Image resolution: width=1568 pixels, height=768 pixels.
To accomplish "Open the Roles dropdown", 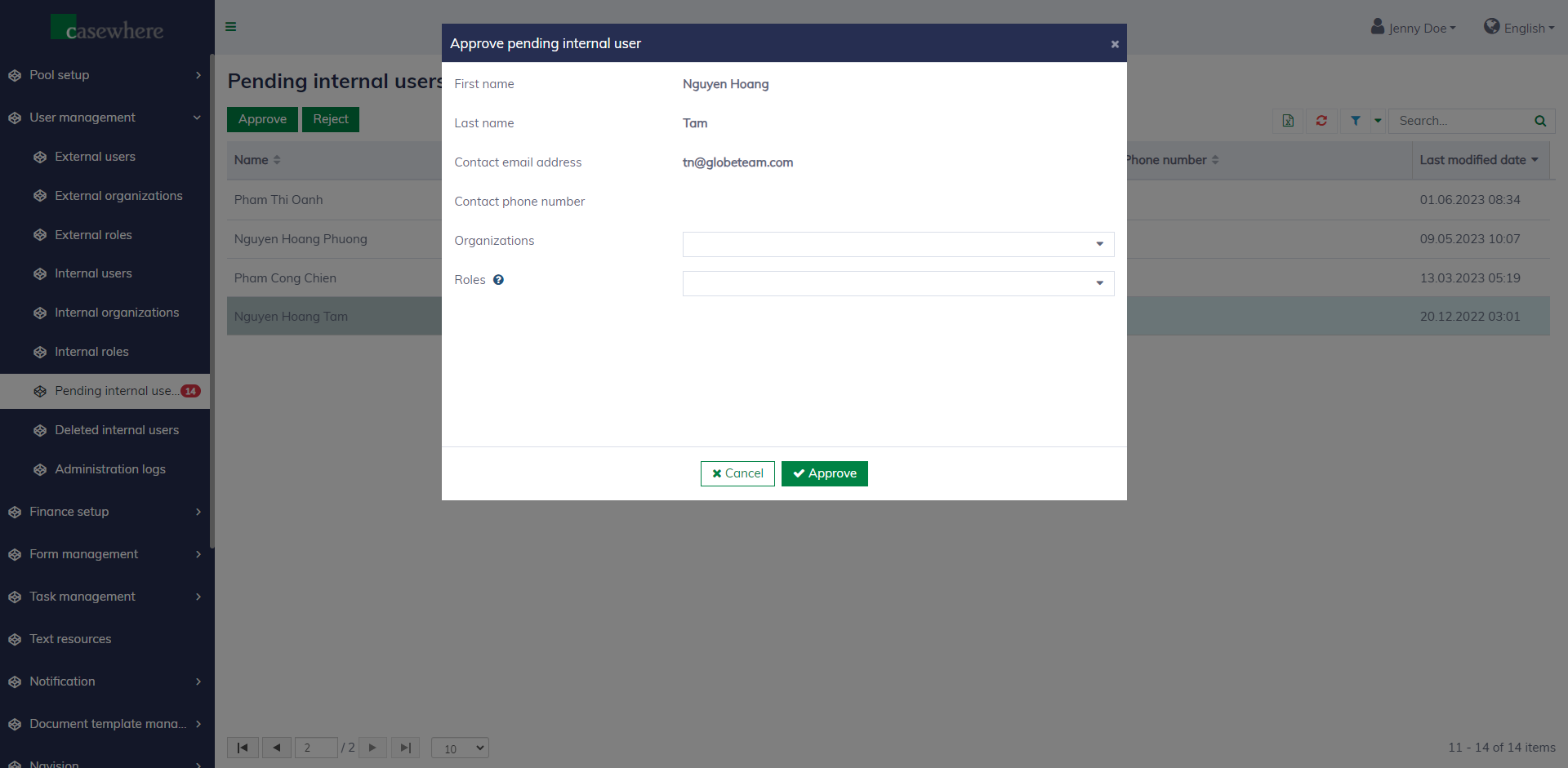I will click(x=898, y=283).
